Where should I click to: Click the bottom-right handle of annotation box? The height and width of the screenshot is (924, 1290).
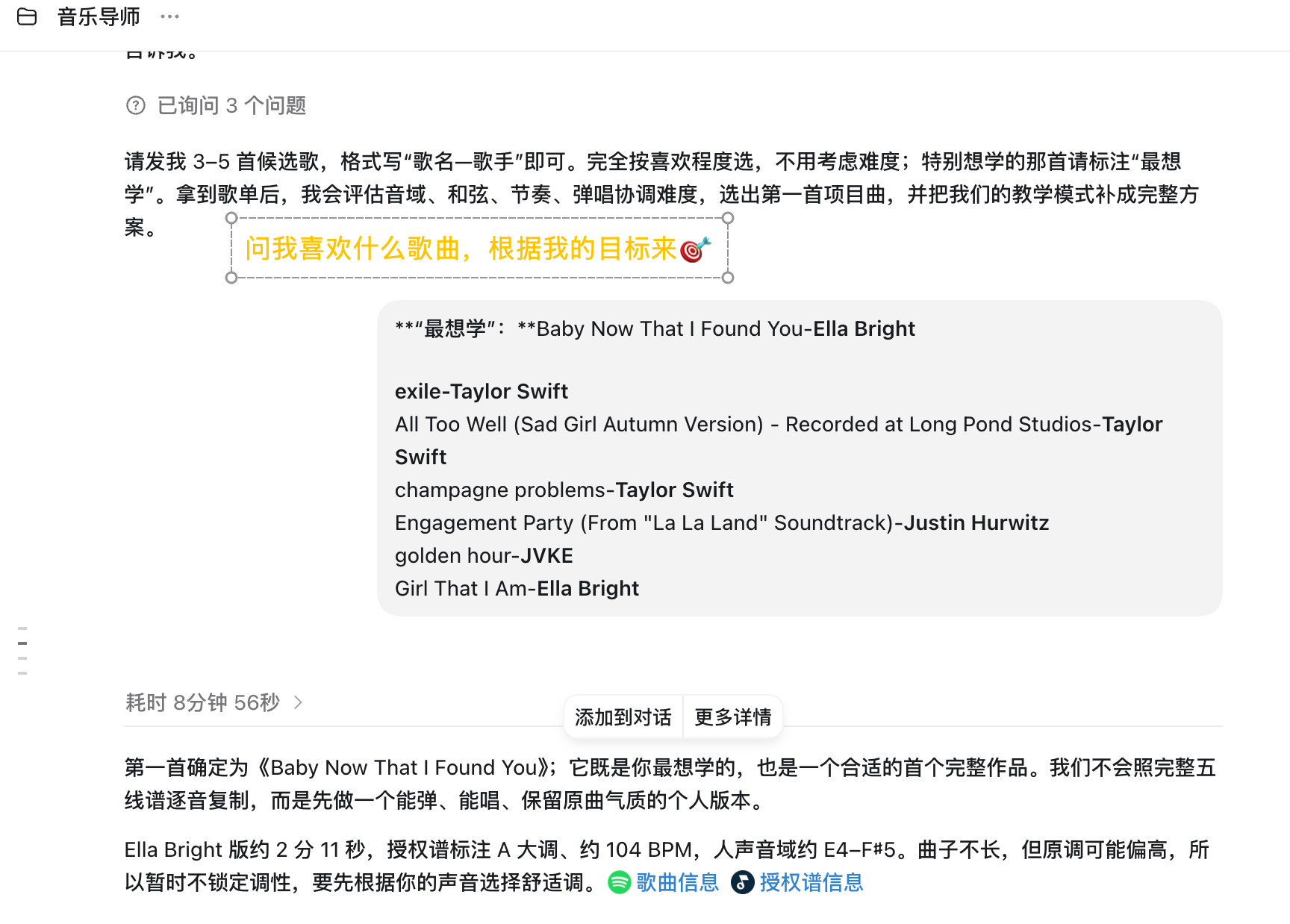coord(729,278)
